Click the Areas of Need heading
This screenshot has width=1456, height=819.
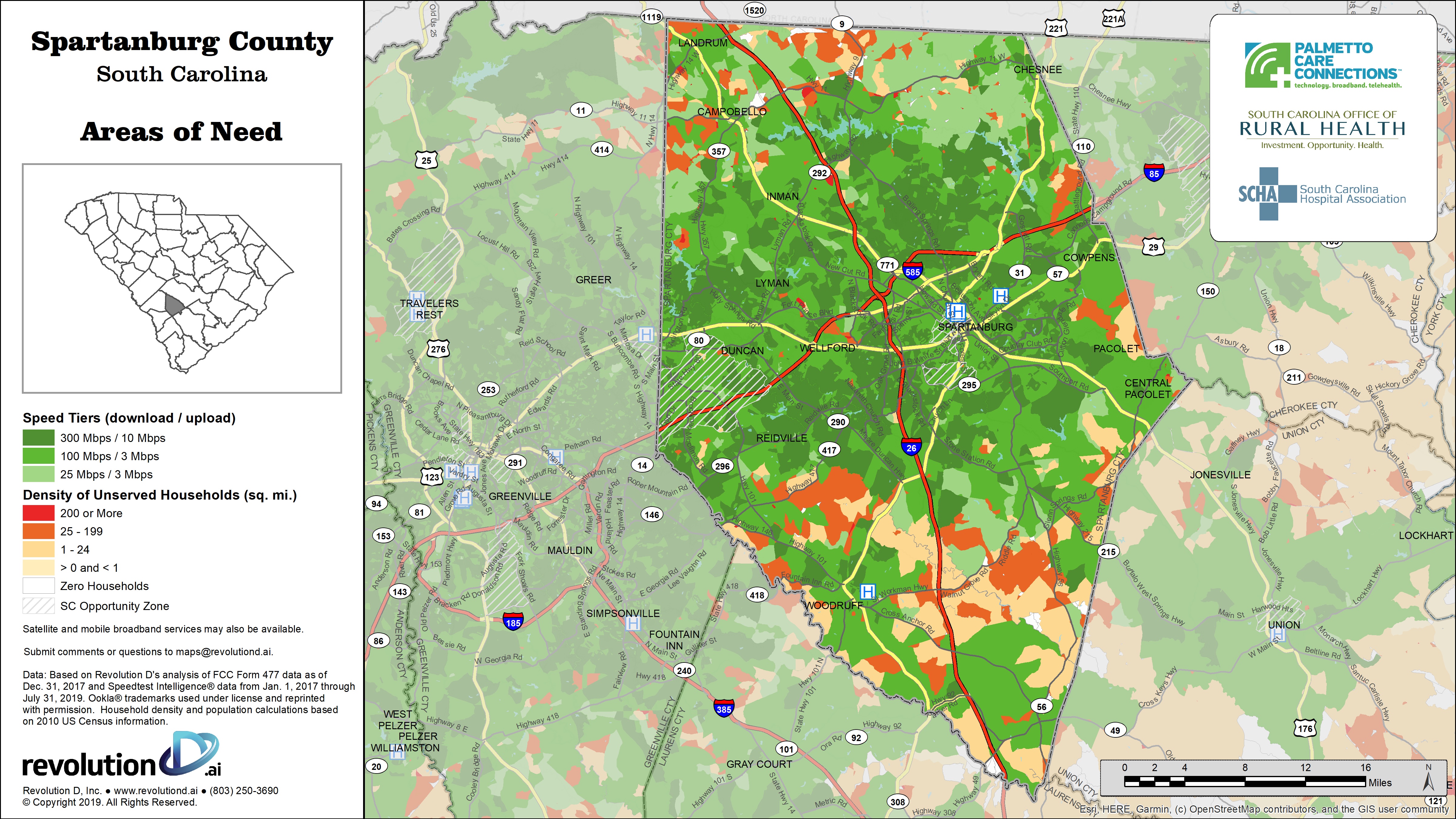coord(181,131)
